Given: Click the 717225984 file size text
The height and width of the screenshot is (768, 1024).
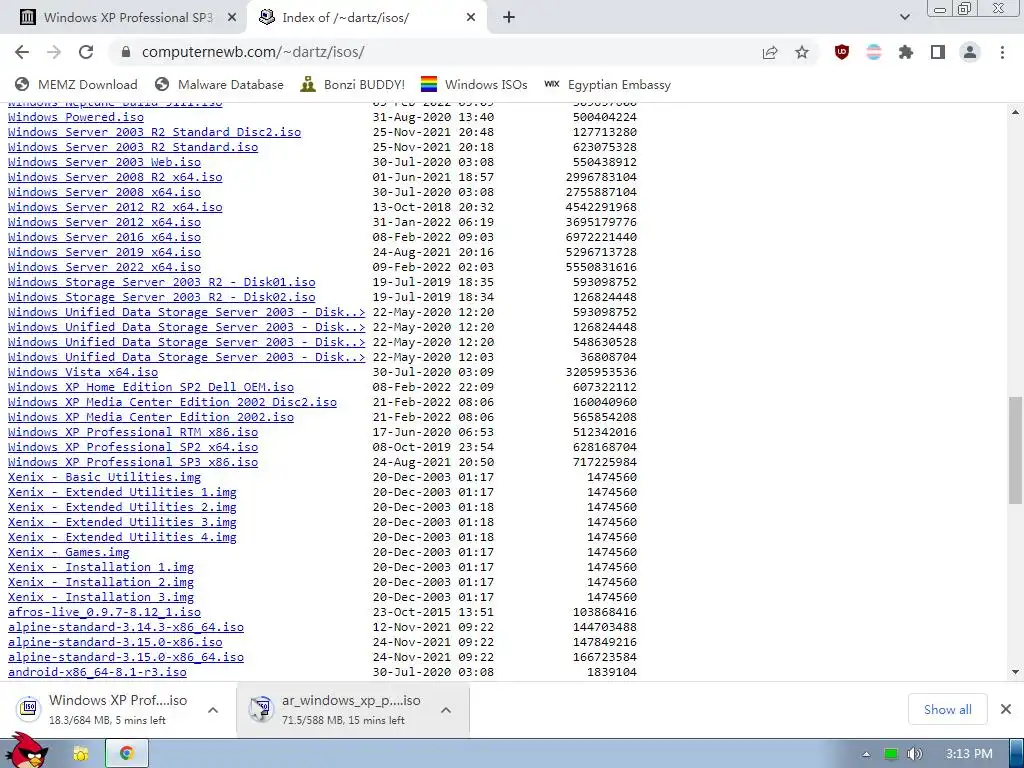Looking at the screenshot, I should click(x=605, y=462).
